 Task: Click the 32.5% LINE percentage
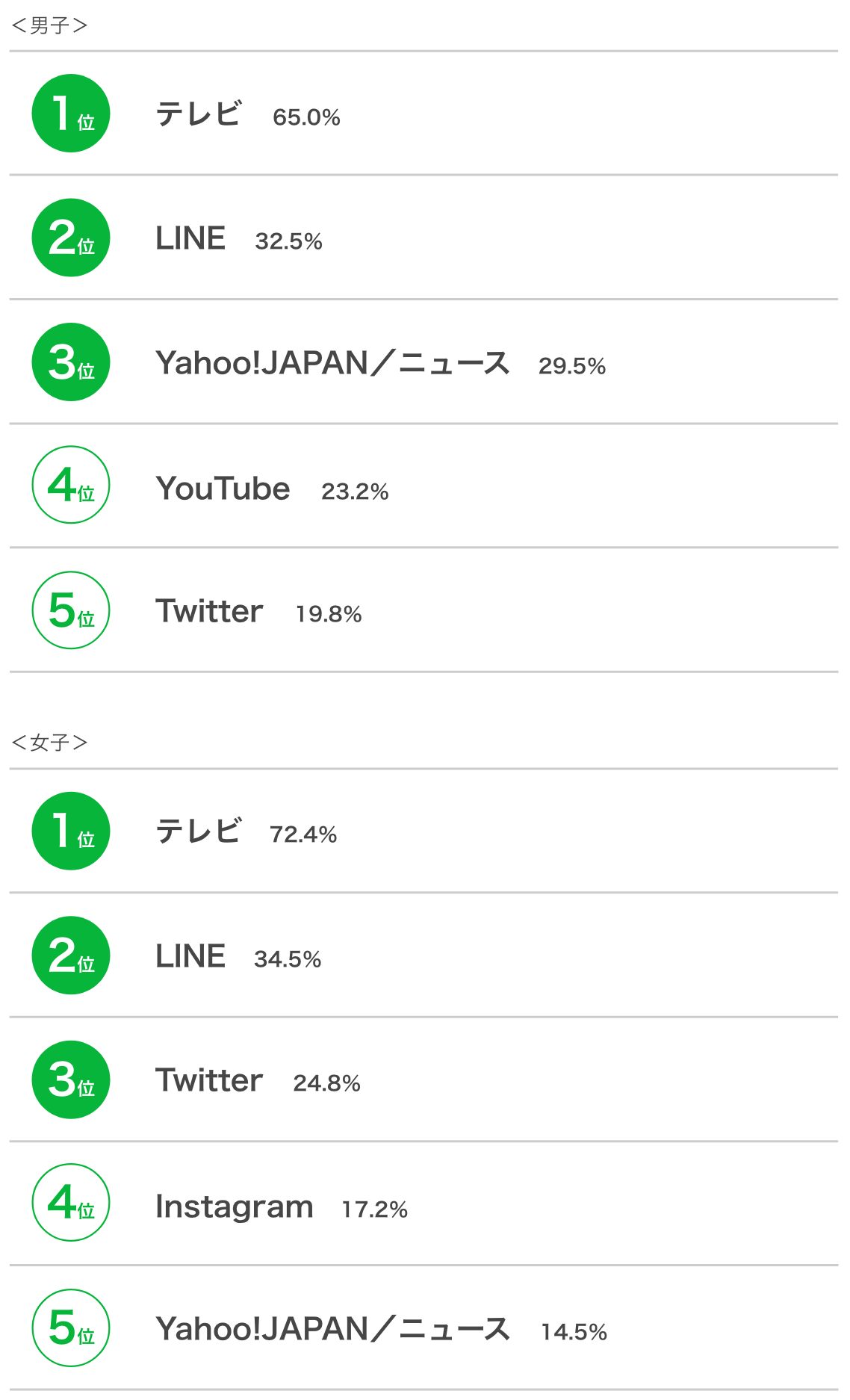click(x=288, y=241)
